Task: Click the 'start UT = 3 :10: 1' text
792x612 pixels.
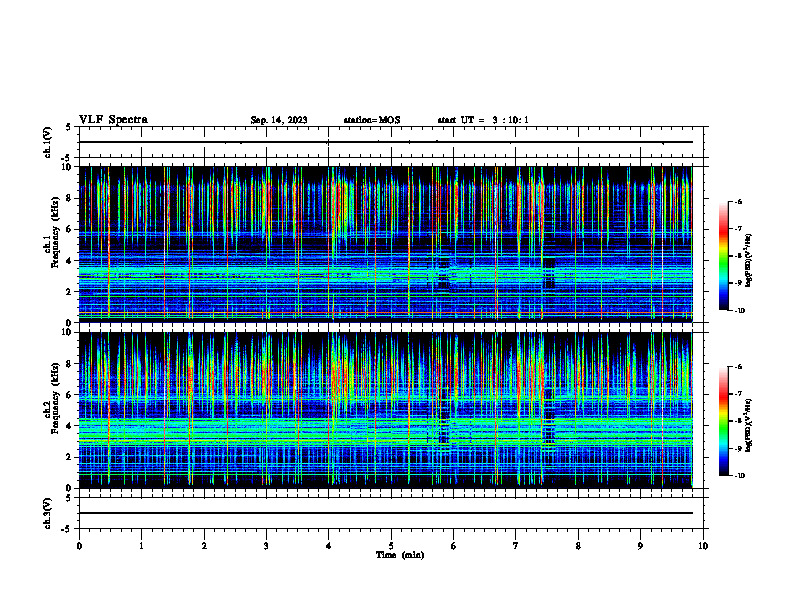Action: [x=483, y=120]
